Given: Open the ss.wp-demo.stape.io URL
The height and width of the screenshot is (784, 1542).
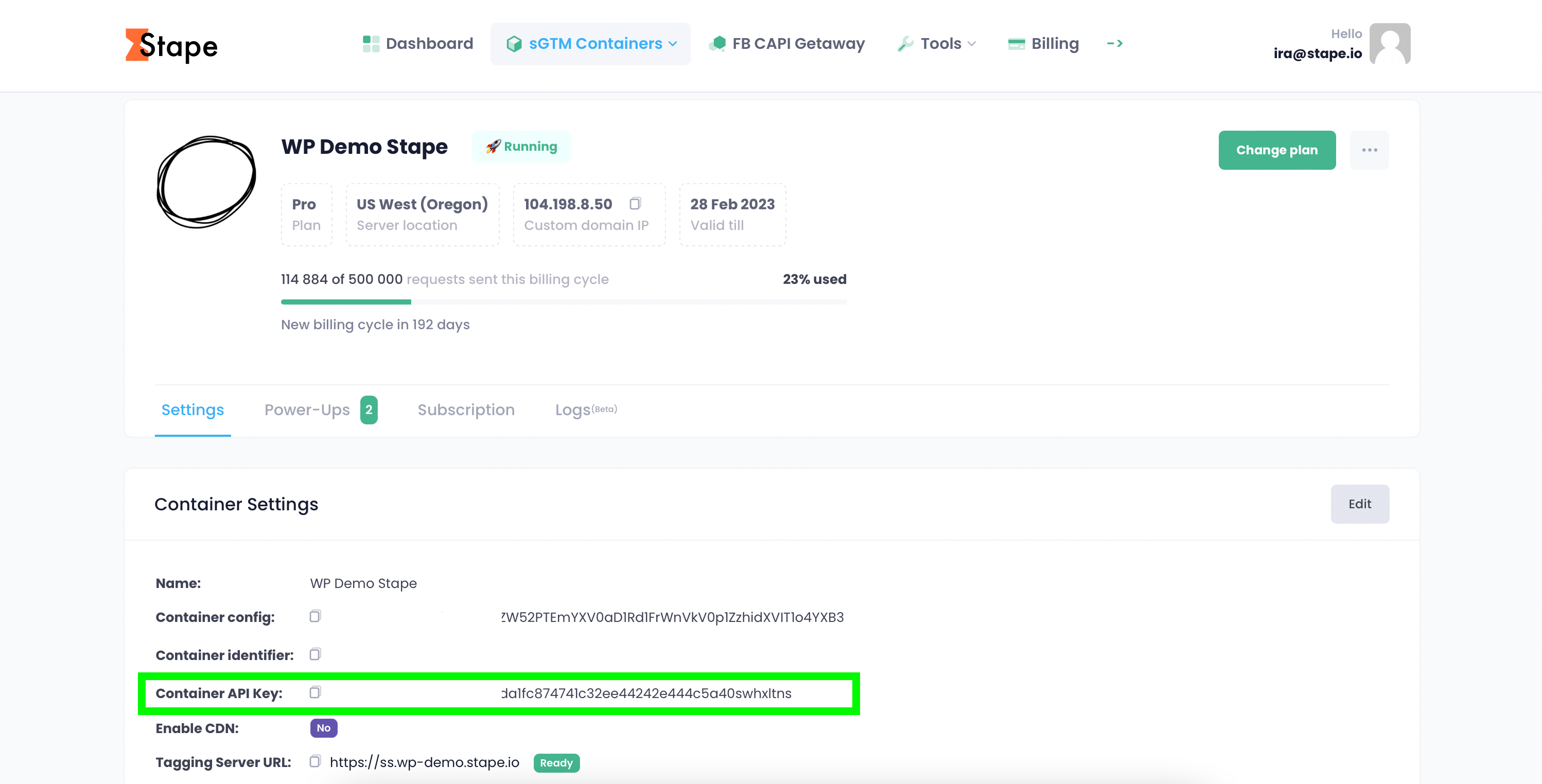Looking at the screenshot, I should point(425,762).
